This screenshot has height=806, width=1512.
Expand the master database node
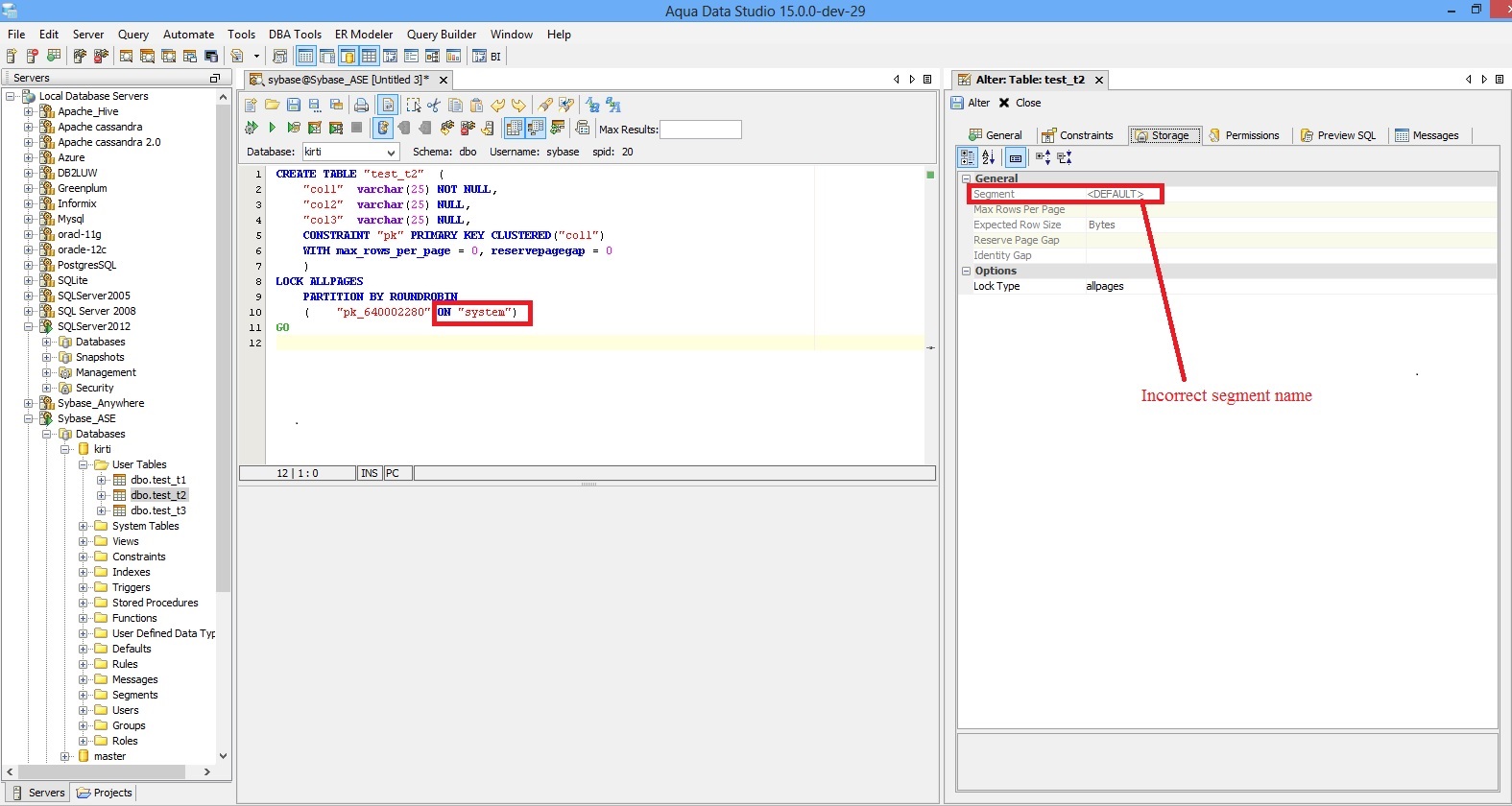[x=64, y=756]
